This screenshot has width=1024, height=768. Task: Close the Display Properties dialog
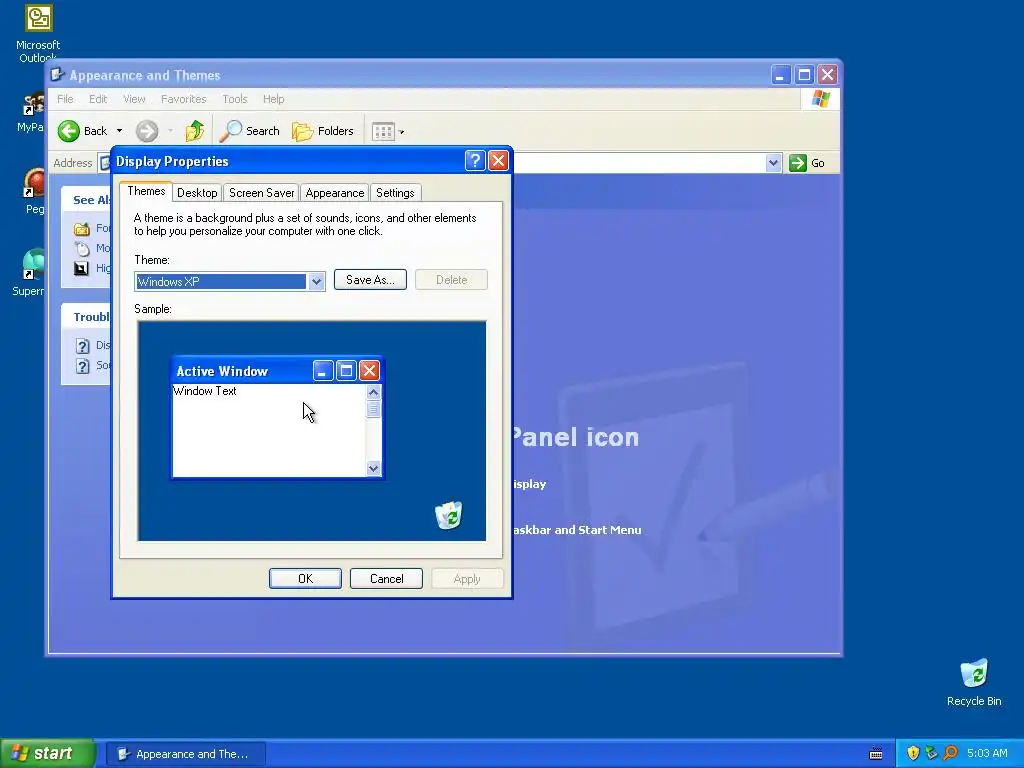tap(498, 161)
